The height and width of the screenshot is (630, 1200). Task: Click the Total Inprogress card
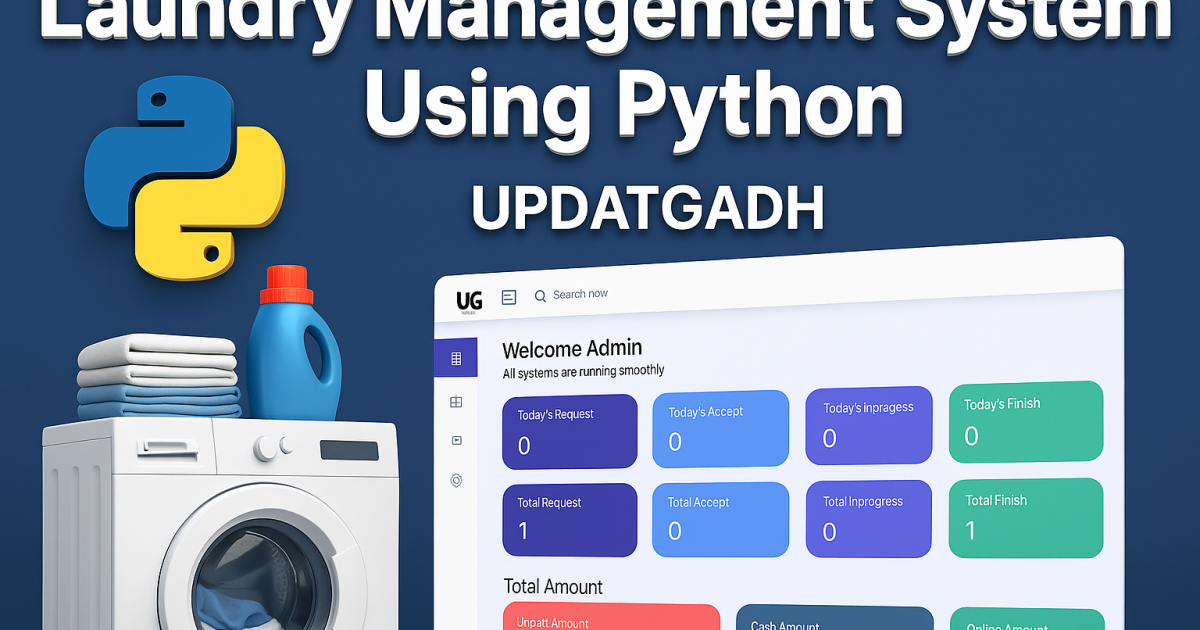click(x=868, y=517)
